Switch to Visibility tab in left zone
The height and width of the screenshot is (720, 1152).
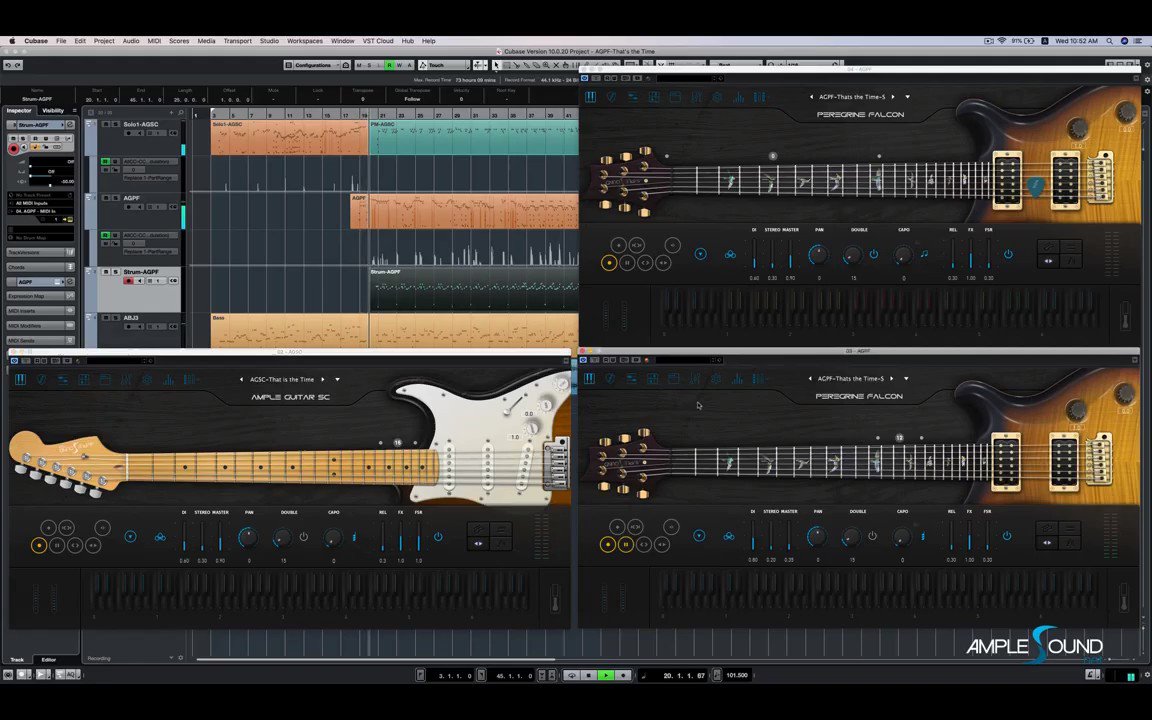53,110
